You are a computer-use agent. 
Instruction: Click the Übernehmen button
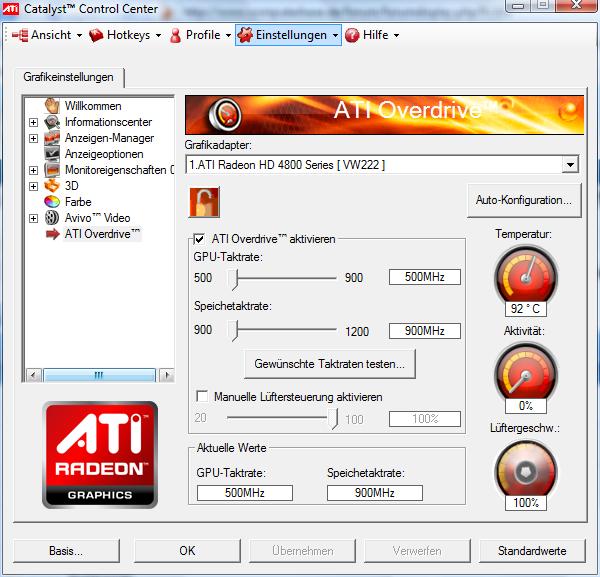(x=302, y=551)
